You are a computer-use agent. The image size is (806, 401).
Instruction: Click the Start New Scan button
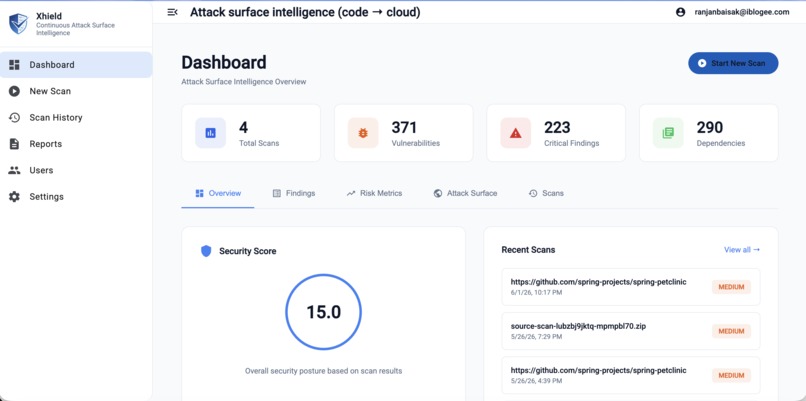tap(733, 63)
